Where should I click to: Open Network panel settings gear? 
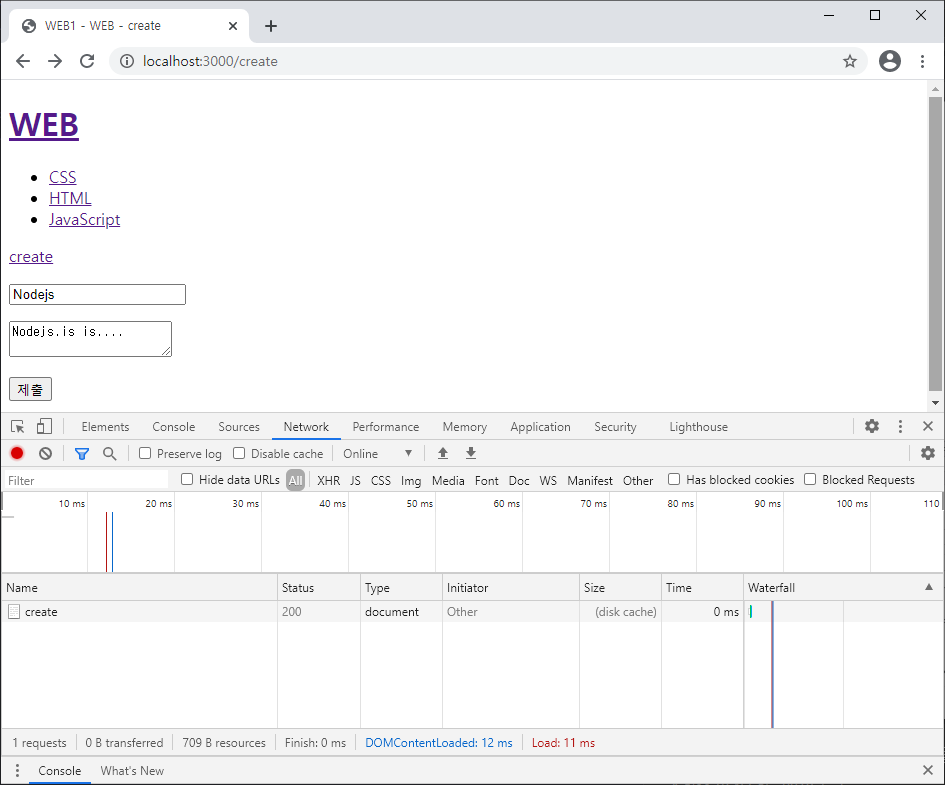[928, 453]
